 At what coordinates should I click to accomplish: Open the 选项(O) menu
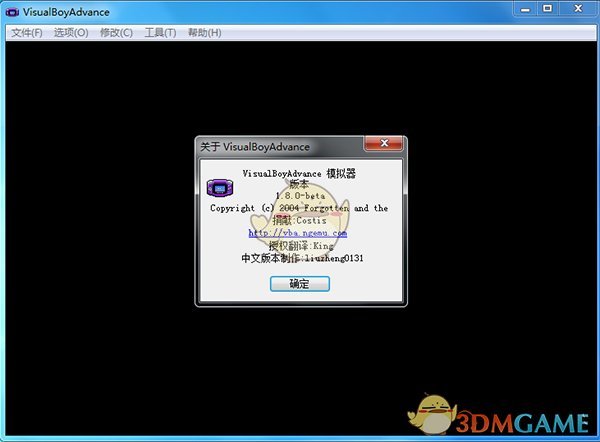[x=71, y=32]
